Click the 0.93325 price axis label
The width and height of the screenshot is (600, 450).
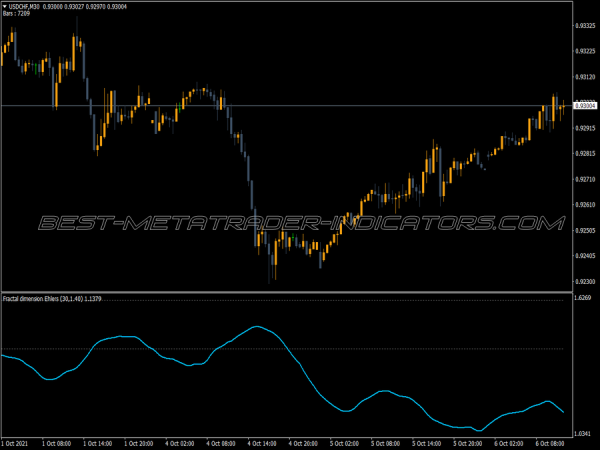[x=585, y=26]
